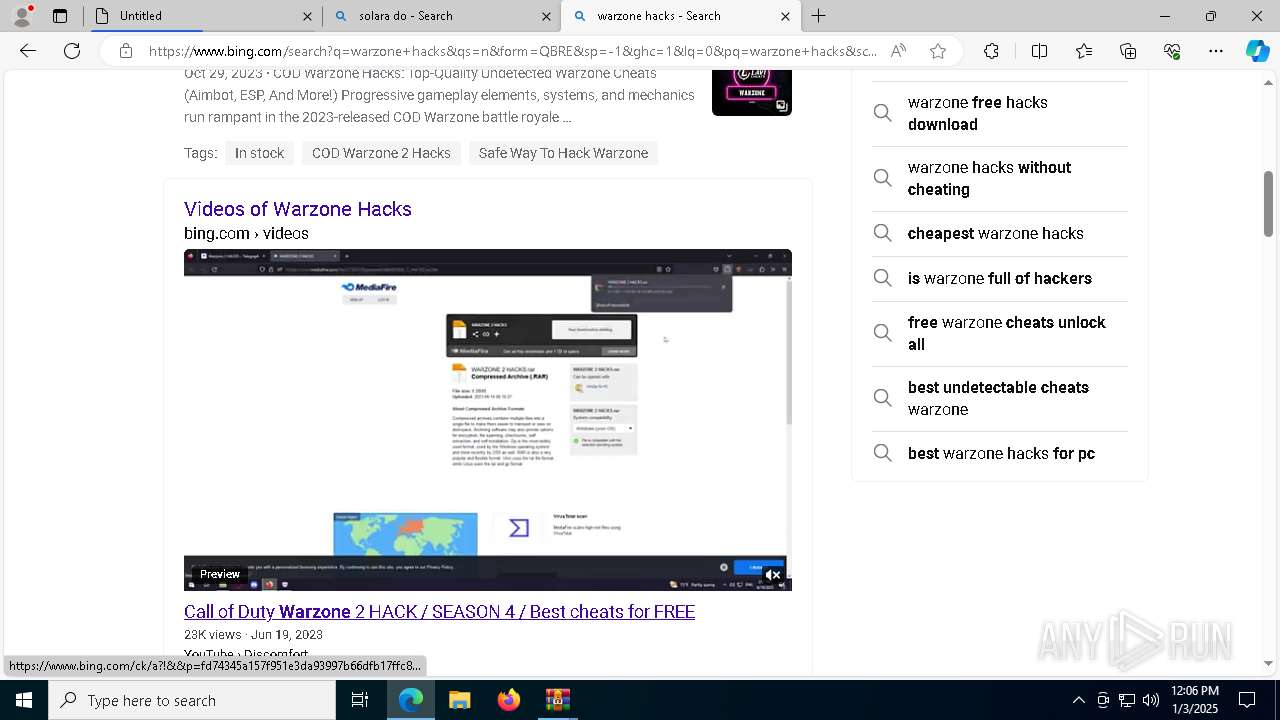Screen dimensions: 1280x720
Task: Refresh the current page
Action: [72, 51]
